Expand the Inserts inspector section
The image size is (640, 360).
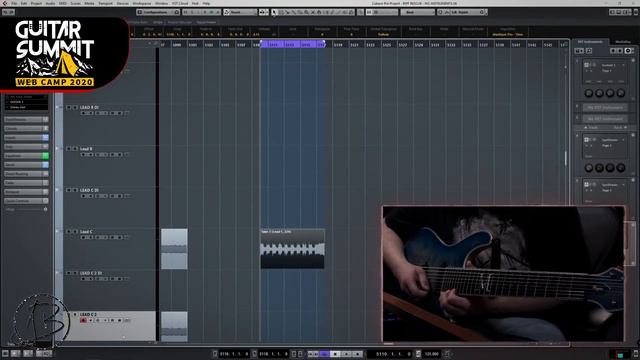pos(23,138)
